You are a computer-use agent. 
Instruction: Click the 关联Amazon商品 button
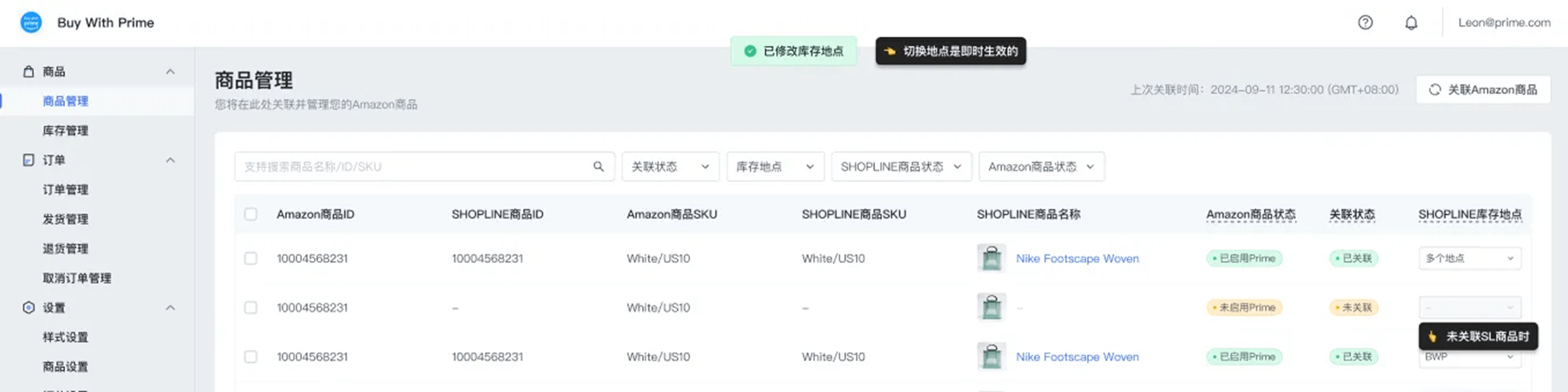pyautogui.click(x=1482, y=89)
